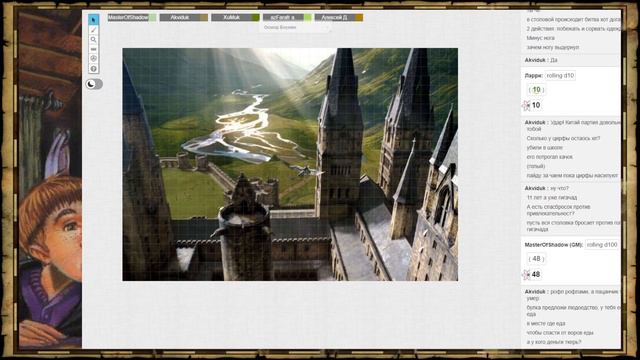The image size is (640, 360).
Task: Click the 'Akviduk : Да' chat message
Action: click(x=541, y=60)
